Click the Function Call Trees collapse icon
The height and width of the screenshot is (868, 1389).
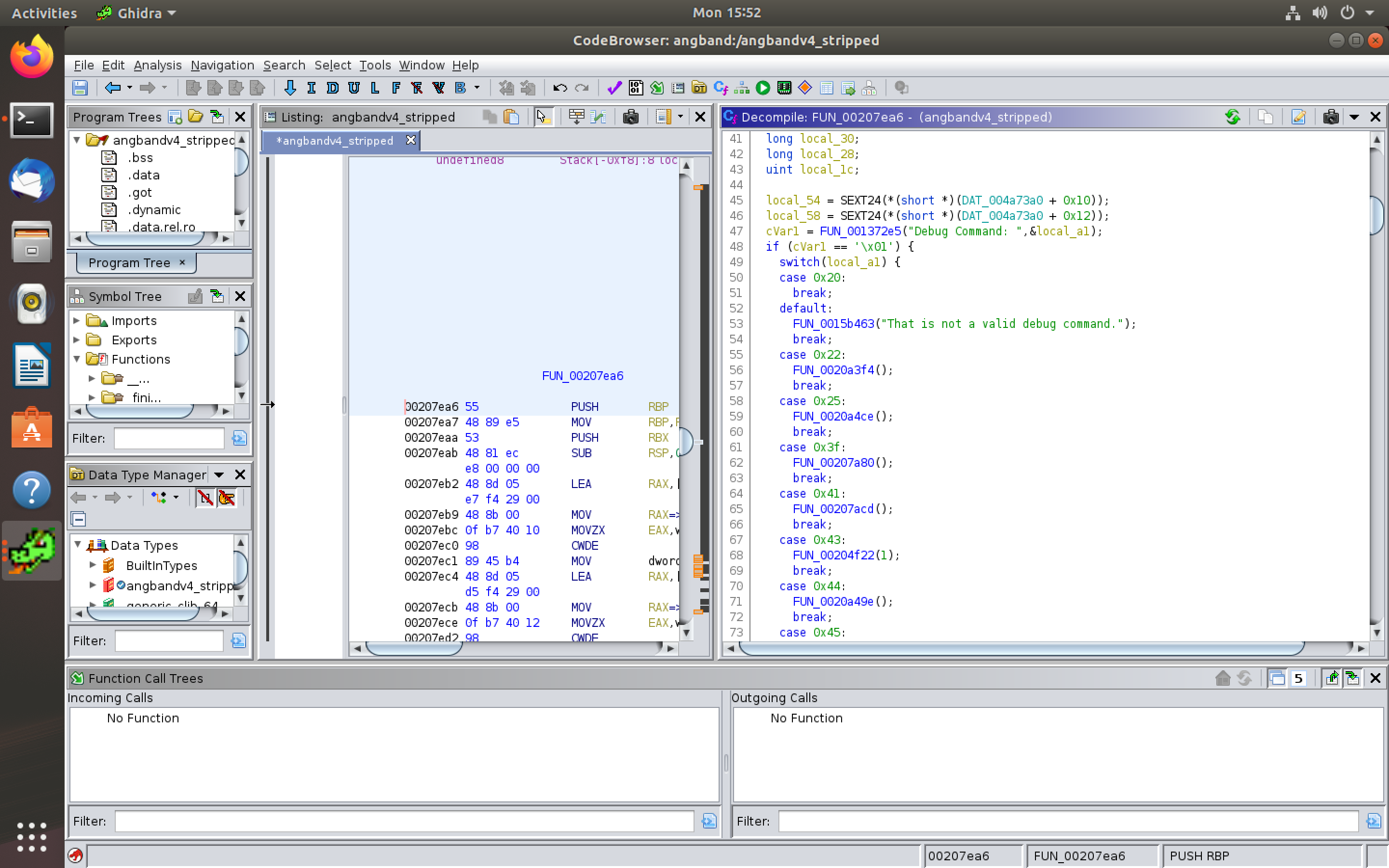pyautogui.click(x=1277, y=679)
